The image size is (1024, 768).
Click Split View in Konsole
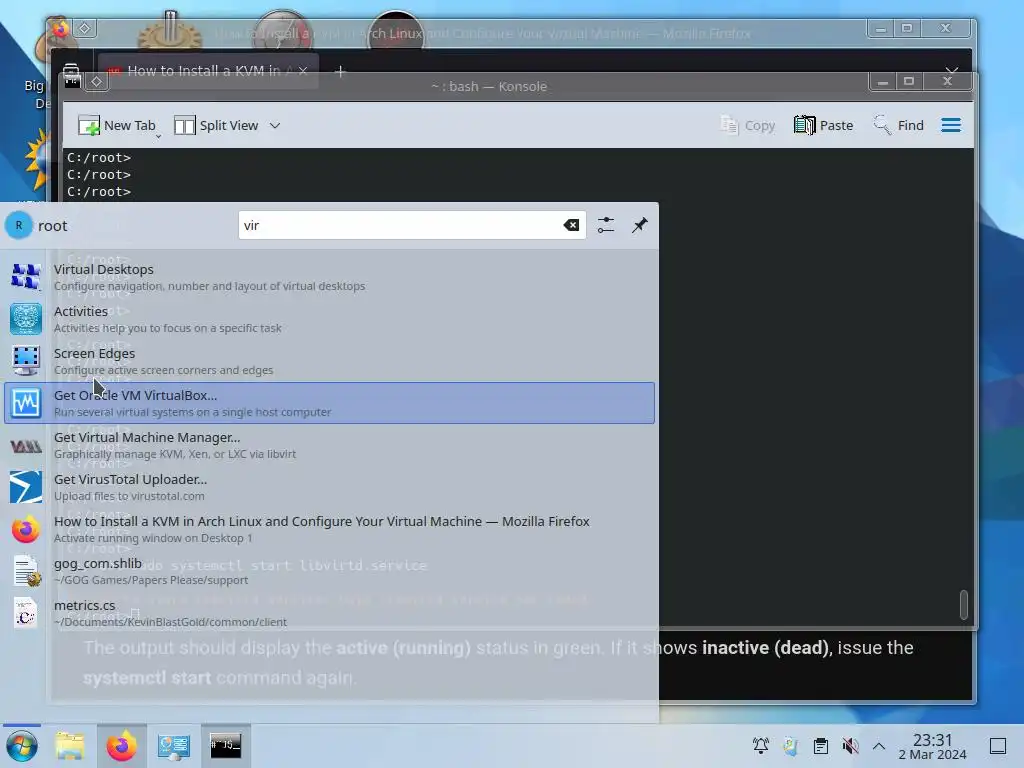coord(216,125)
